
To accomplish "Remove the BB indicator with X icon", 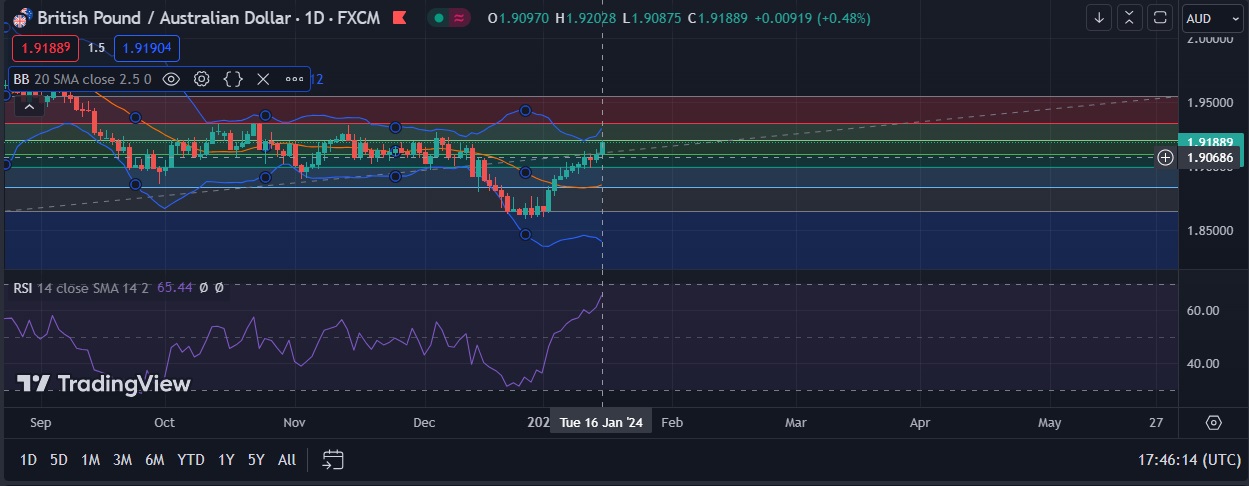I will pyautogui.click(x=263, y=79).
